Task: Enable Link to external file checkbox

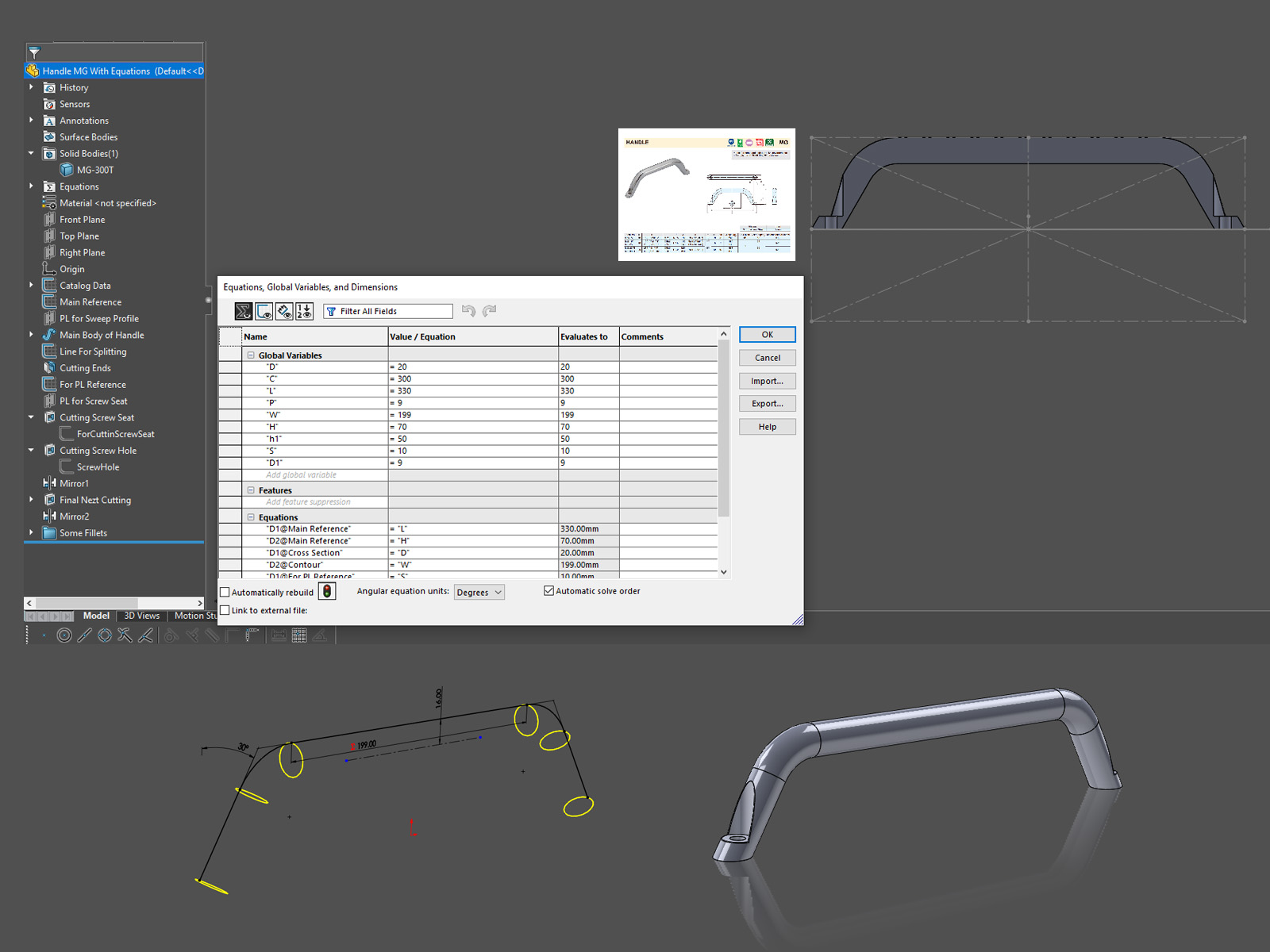Action: point(225,610)
